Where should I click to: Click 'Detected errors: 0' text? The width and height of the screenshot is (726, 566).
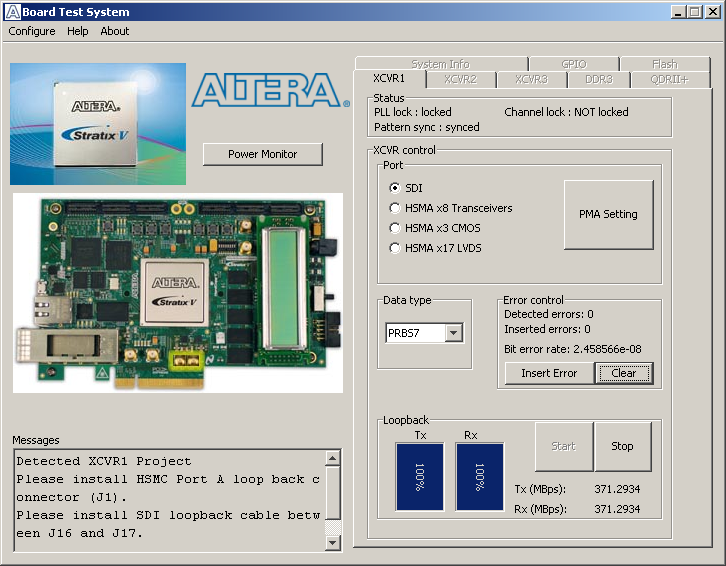tap(549, 314)
